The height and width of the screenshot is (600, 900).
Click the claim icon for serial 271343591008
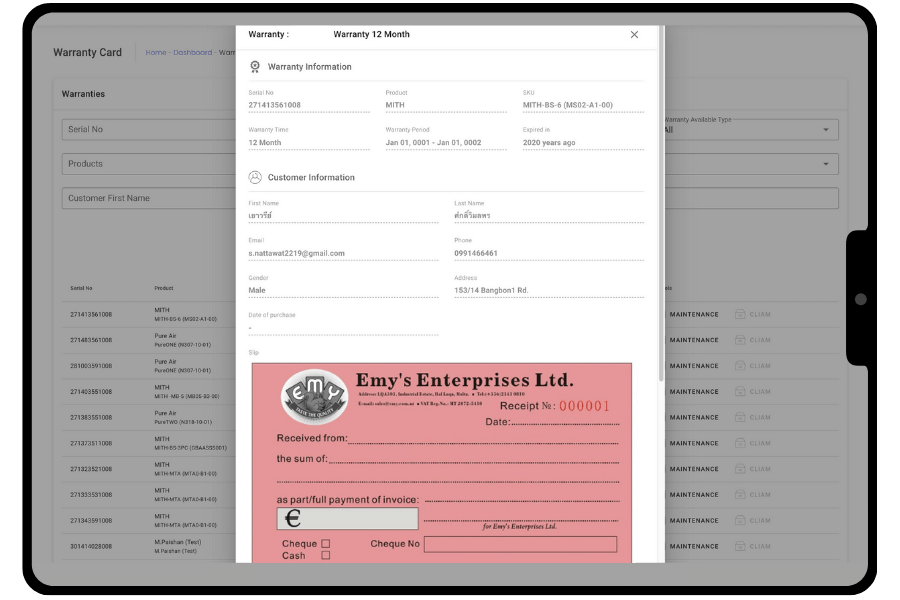(x=741, y=521)
